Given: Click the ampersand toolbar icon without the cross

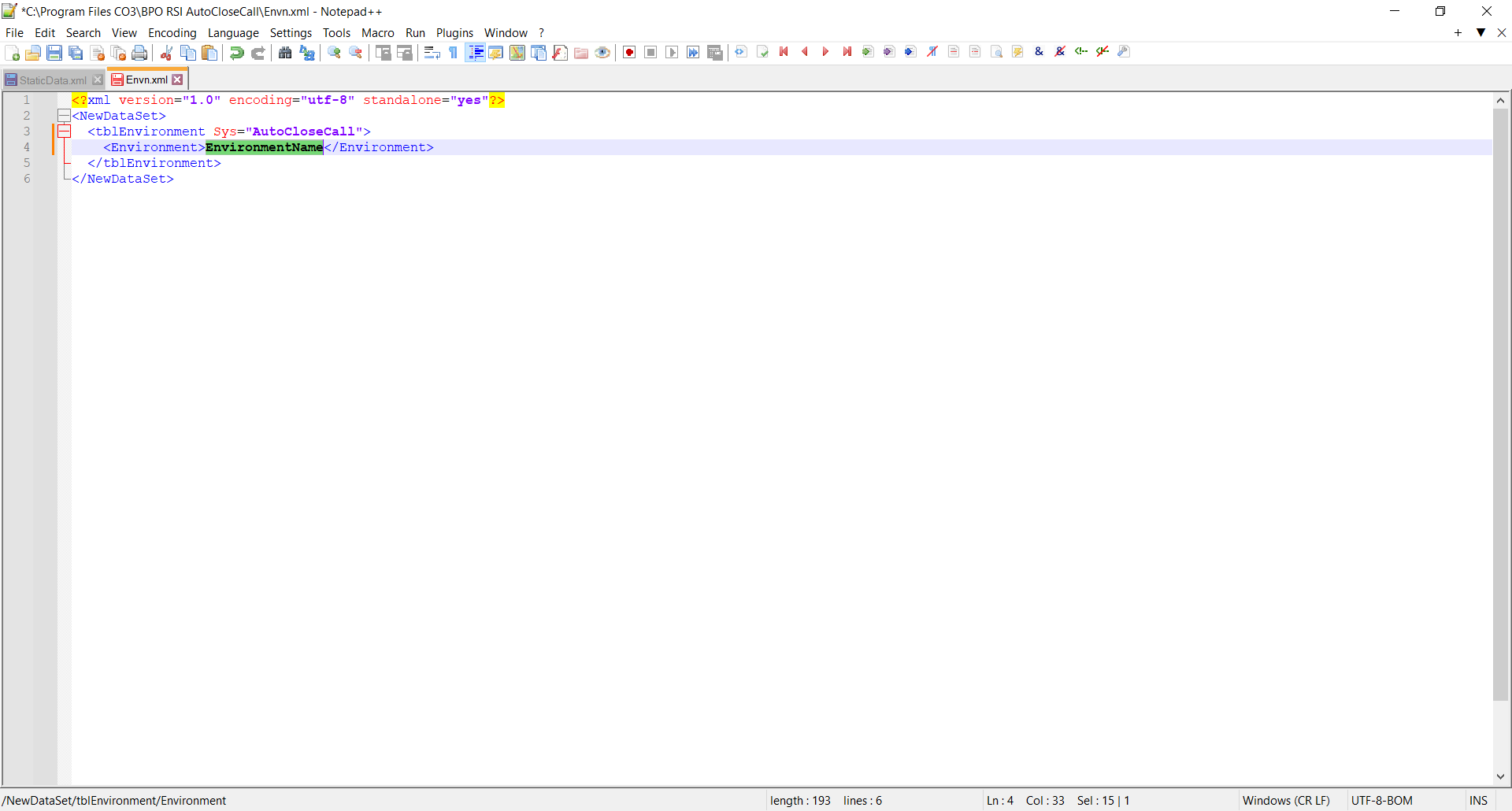Looking at the screenshot, I should tap(1039, 52).
